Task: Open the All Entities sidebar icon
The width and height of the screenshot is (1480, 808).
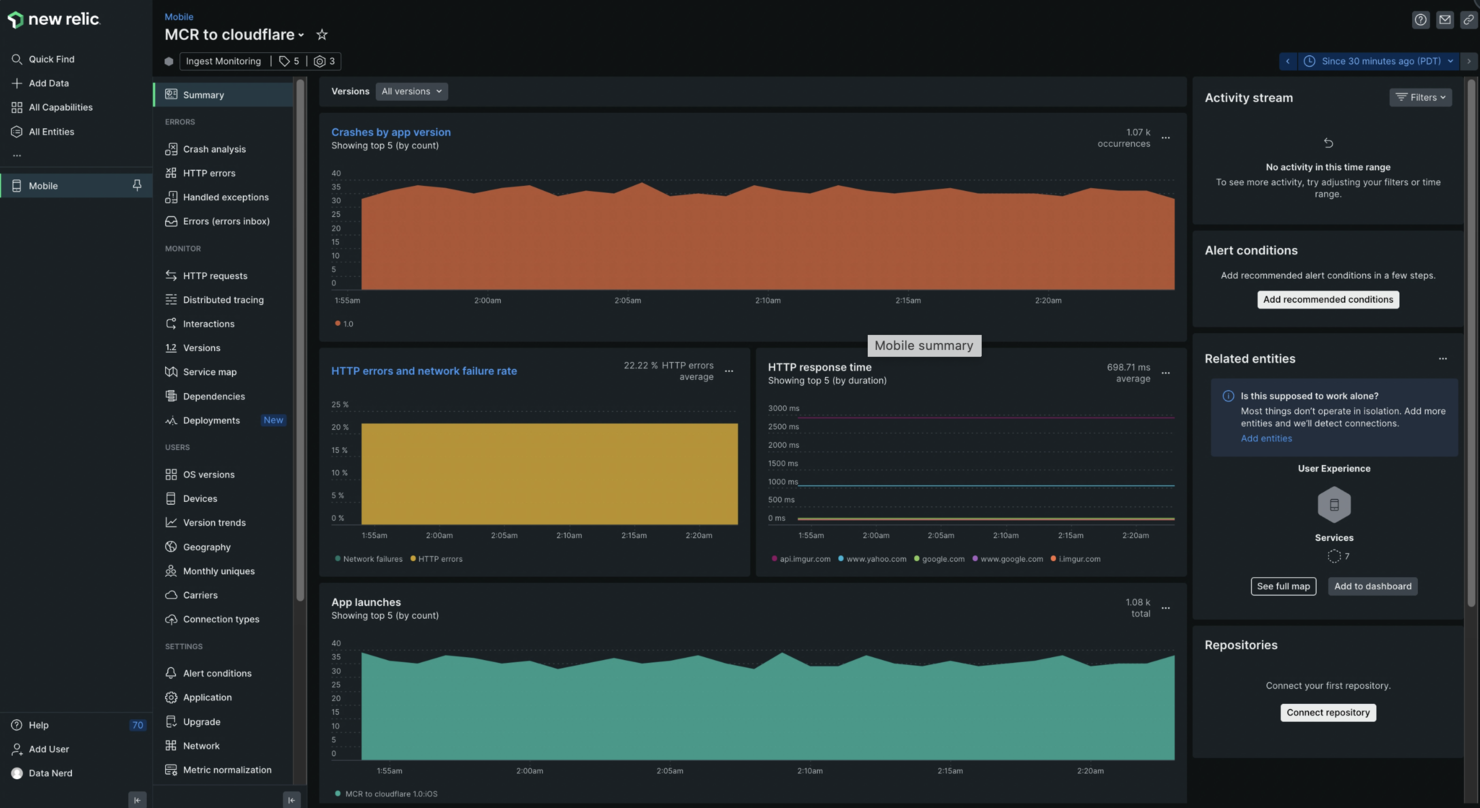Action: 15,131
